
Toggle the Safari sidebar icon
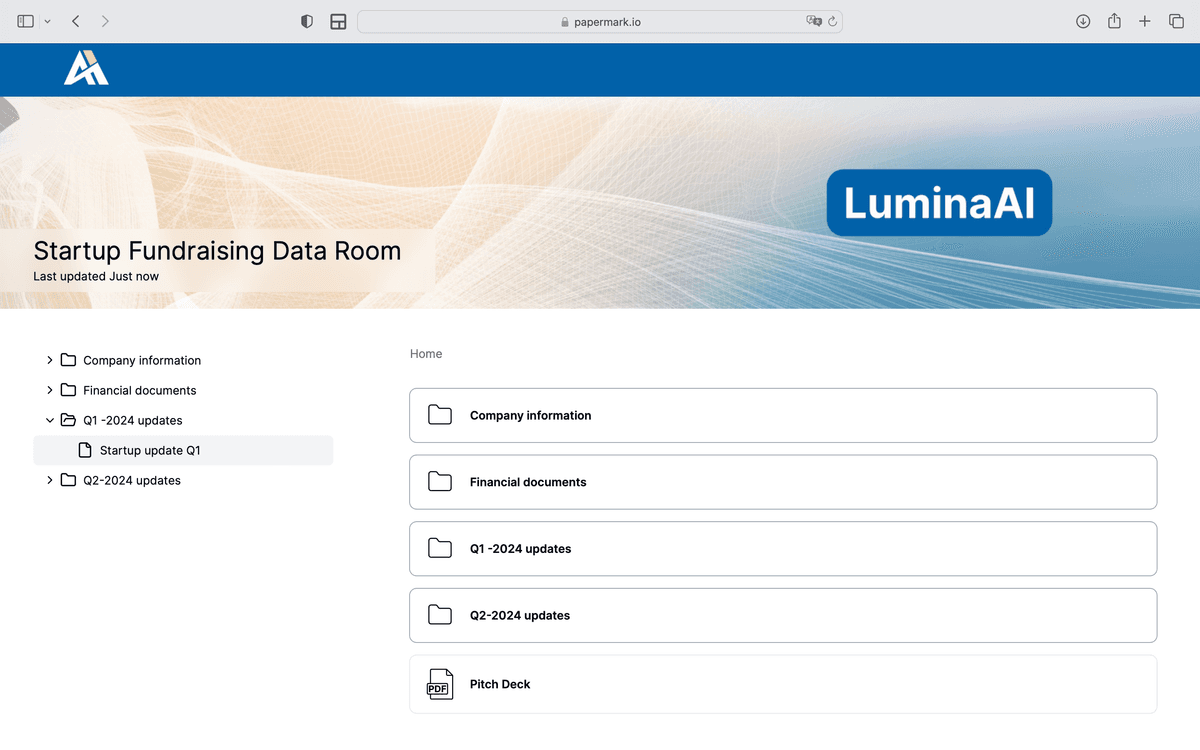tap(25, 20)
